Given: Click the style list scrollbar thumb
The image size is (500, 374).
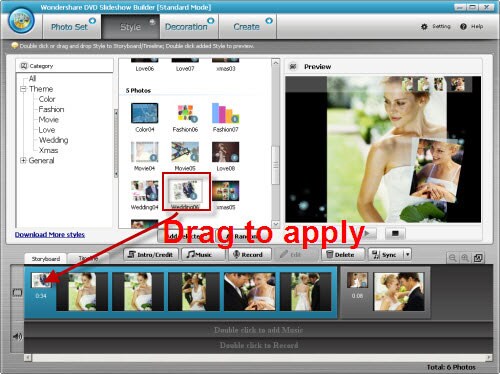Looking at the screenshot, I should [x=276, y=165].
